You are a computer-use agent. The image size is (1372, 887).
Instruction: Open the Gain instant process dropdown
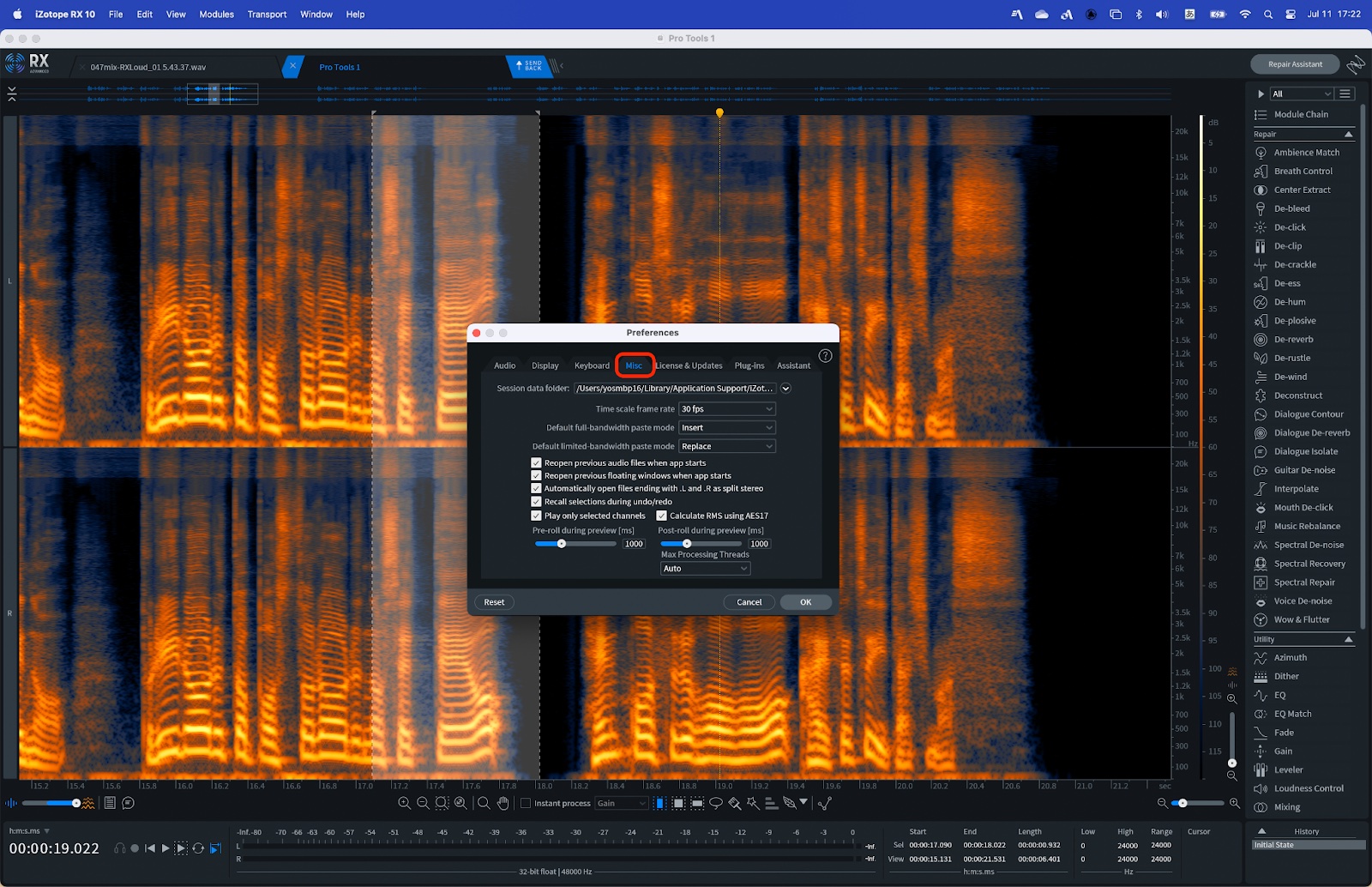click(622, 803)
